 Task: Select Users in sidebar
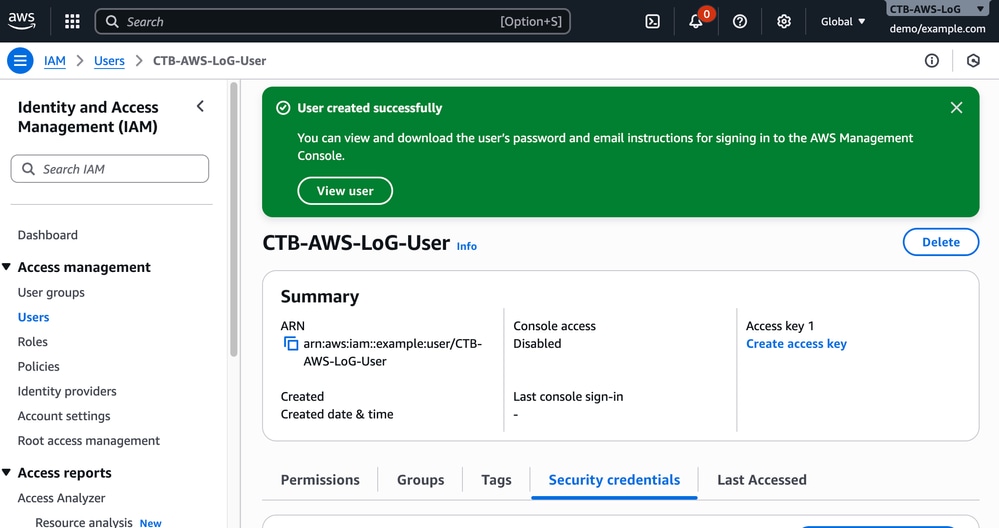pos(33,317)
